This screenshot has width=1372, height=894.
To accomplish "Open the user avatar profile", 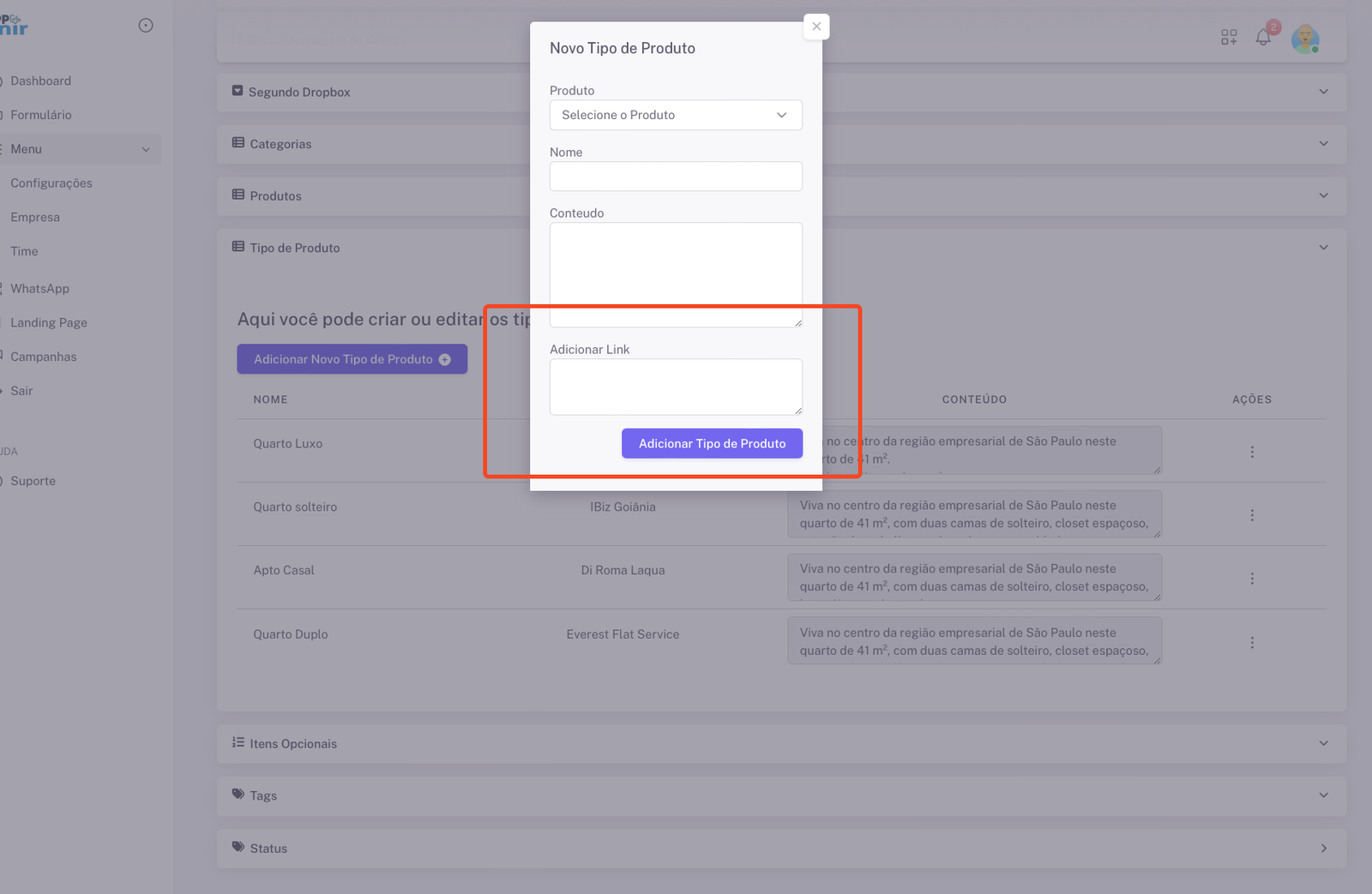I will (1304, 39).
